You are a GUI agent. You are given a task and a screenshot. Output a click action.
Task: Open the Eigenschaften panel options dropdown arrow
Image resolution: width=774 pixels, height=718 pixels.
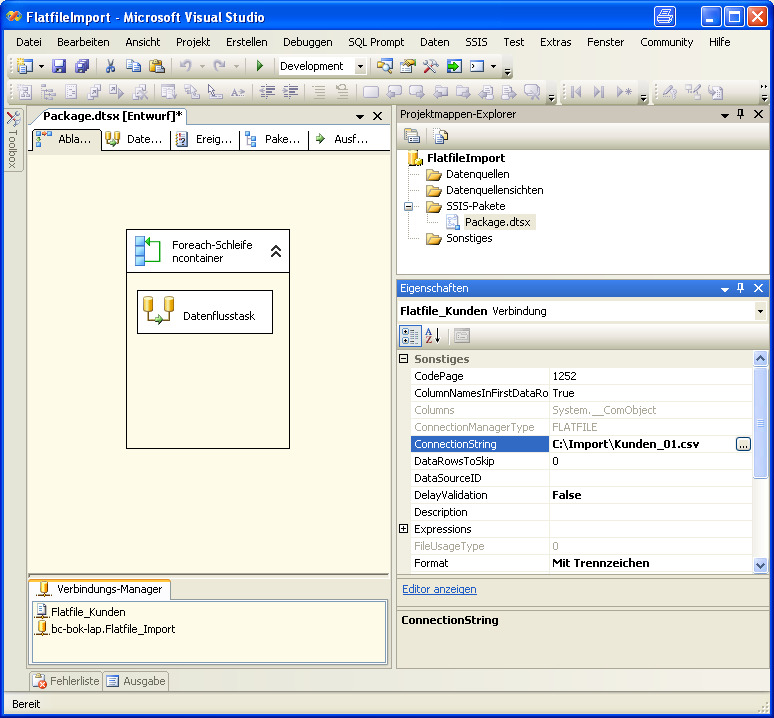pos(725,289)
